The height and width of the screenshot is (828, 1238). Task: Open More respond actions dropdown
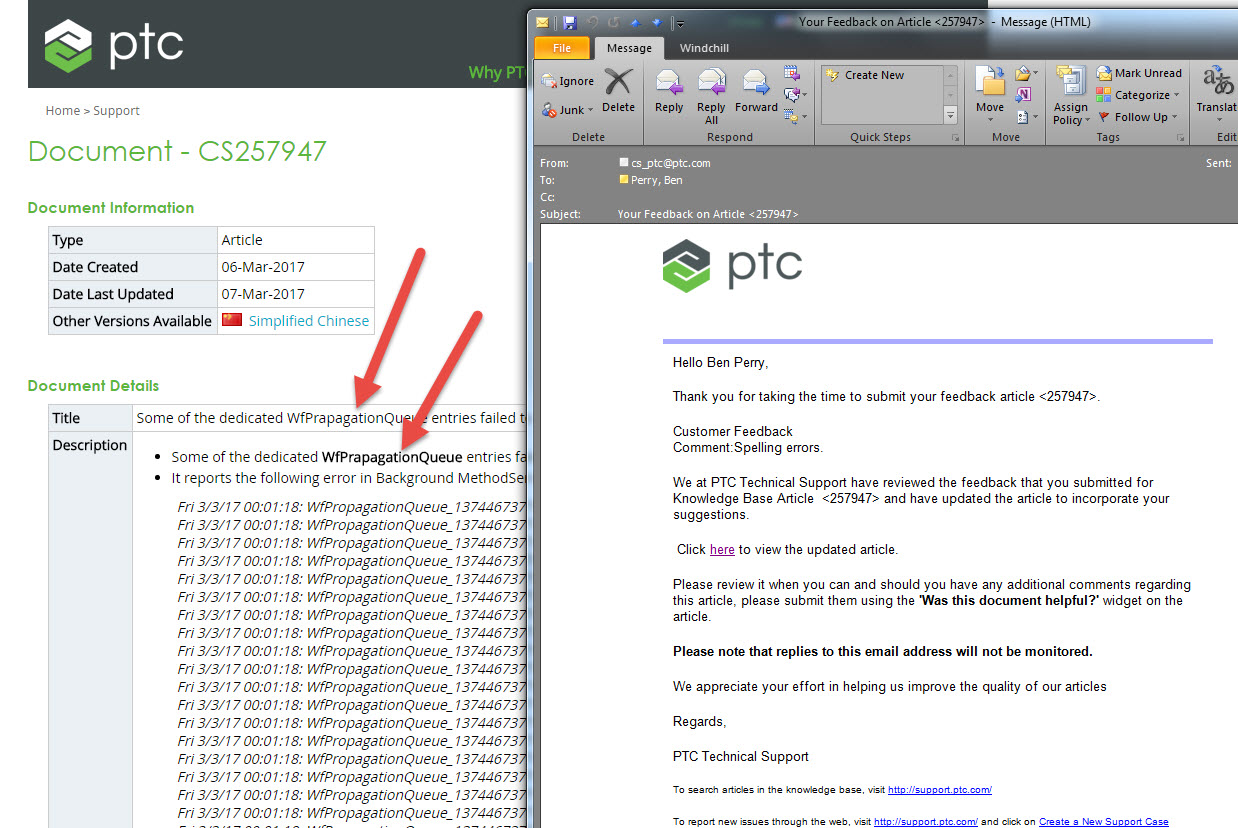pyautogui.click(x=795, y=117)
